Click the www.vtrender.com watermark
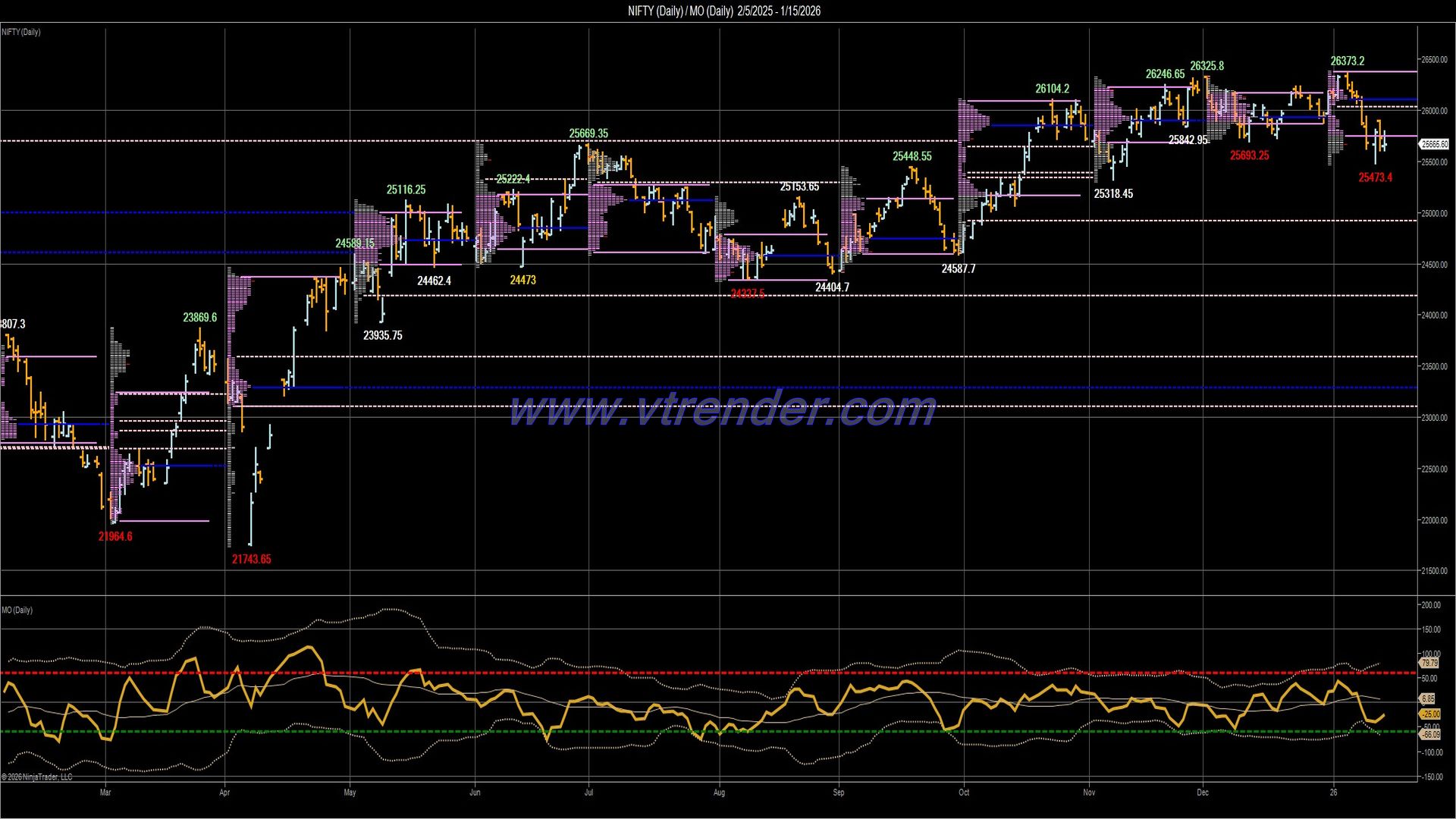 point(720,409)
